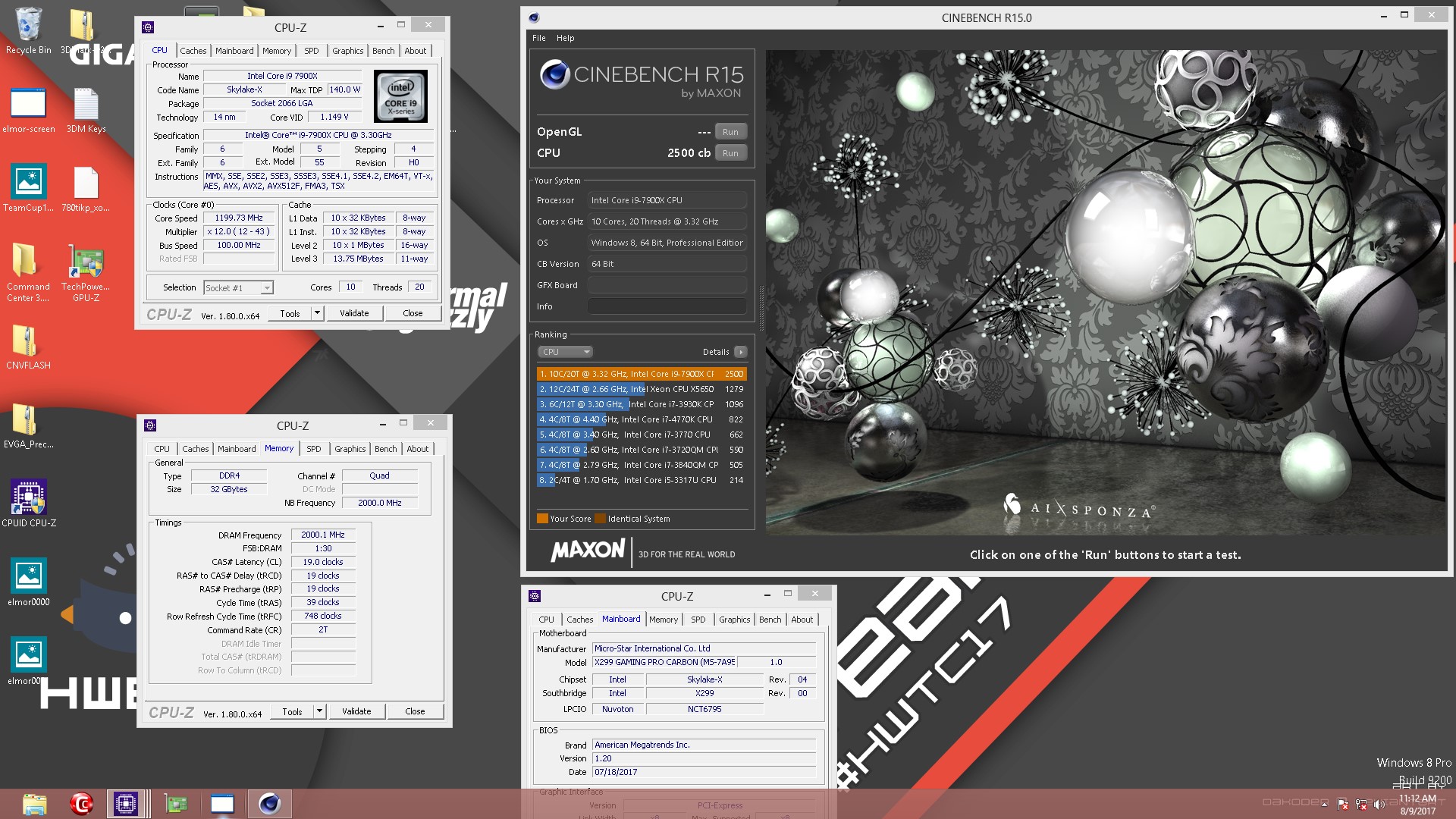Image resolution: width=1456 pixels, height=819 pixels.
Task: Expand Tools dropdown arrow in processor CPU-Z window
Action: point(317,313)
